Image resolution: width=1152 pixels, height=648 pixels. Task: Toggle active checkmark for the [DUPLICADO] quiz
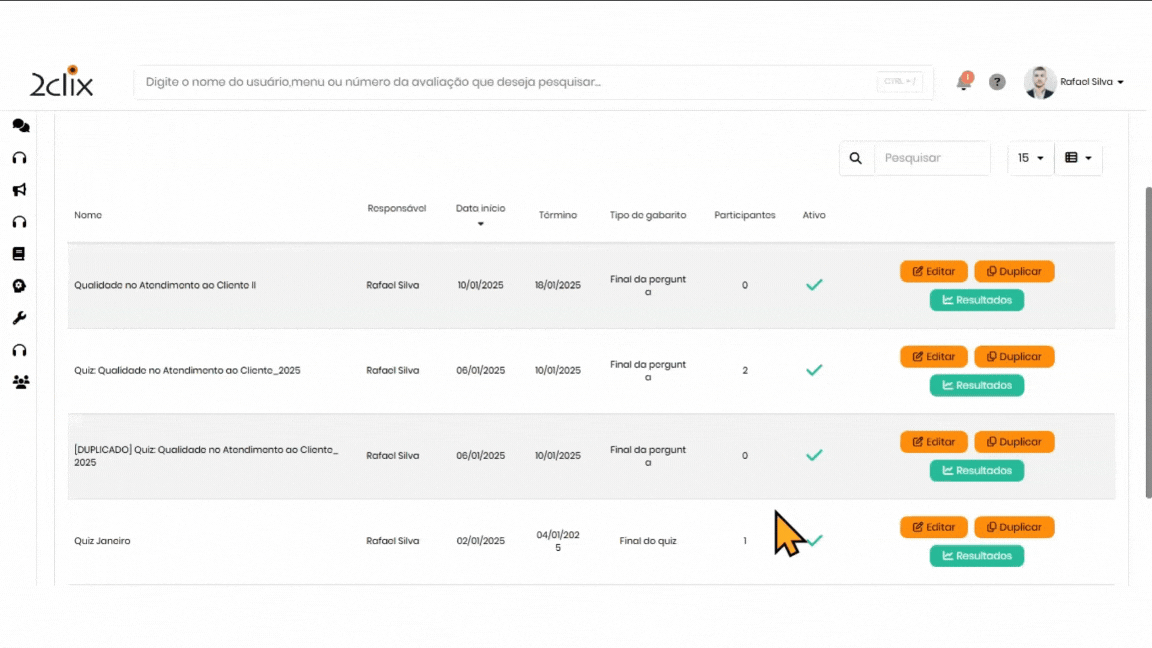(x=814, y=455)
